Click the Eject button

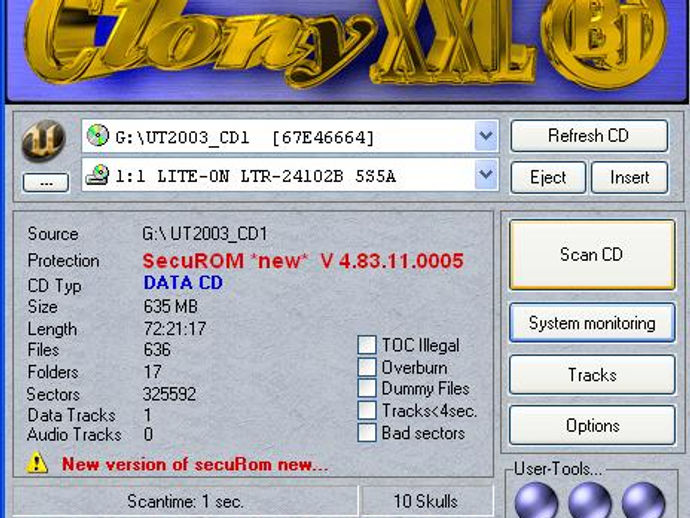pyautogui.click(x=548, y=177)
